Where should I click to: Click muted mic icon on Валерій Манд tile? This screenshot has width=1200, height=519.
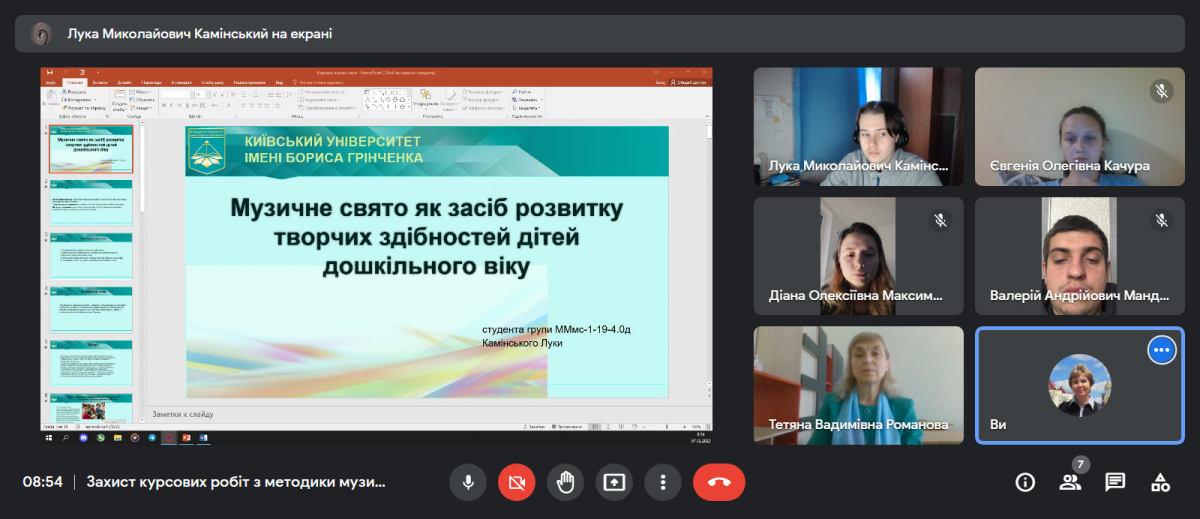[1161, 220]
